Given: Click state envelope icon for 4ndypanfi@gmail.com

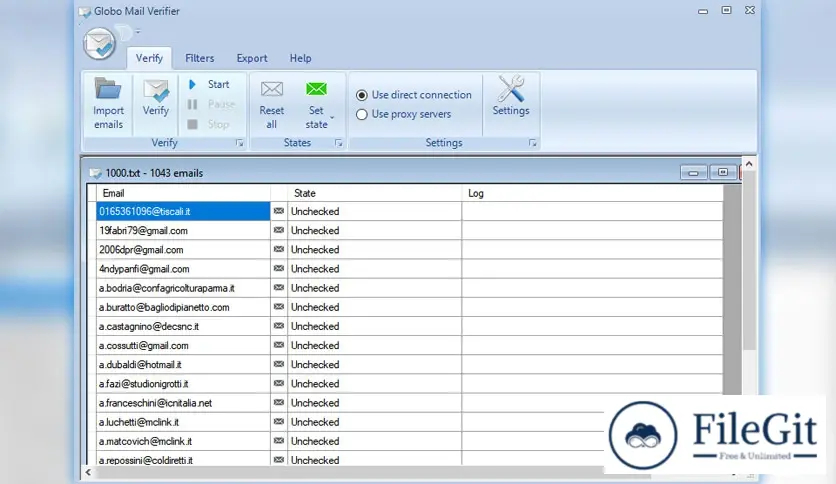Looking at the screenshot, I should pos(279,269).
